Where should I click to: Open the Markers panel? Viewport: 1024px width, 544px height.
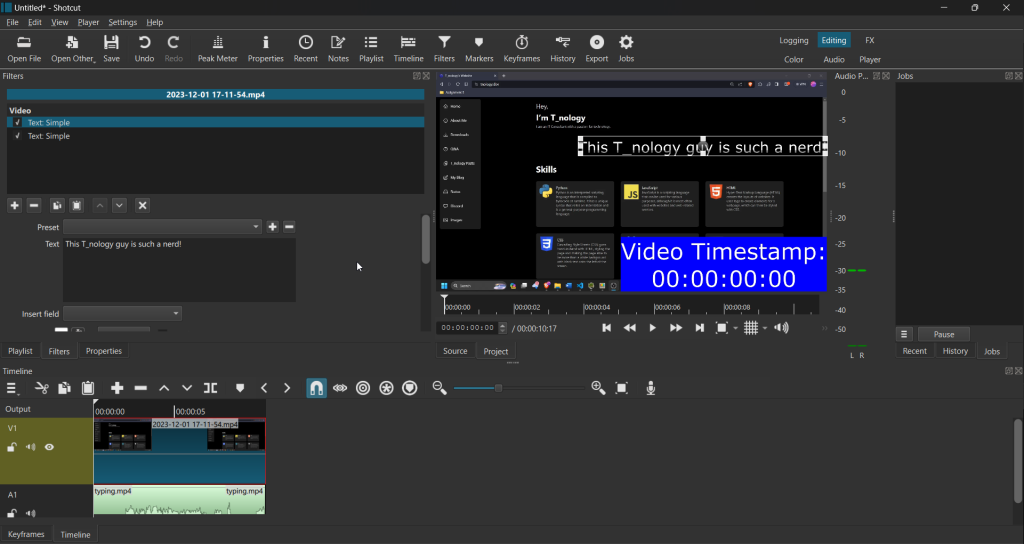coord(479,49)
